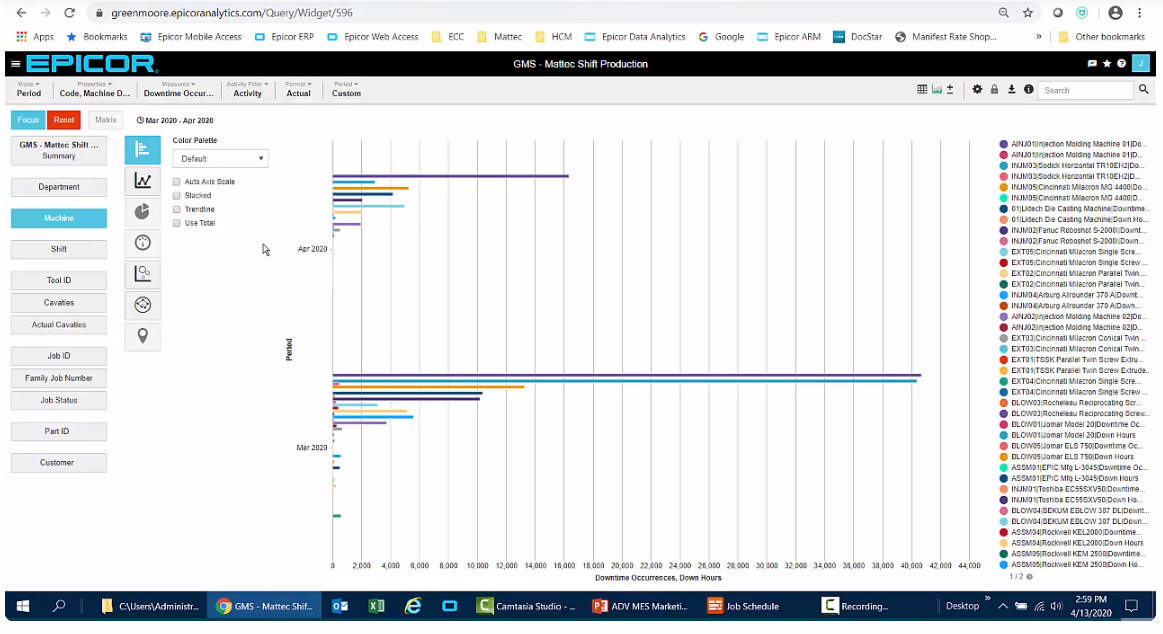Viewport: 1163px width, 634px height.
Task: Run search with magnifier icon
Action: (1144, 89)
